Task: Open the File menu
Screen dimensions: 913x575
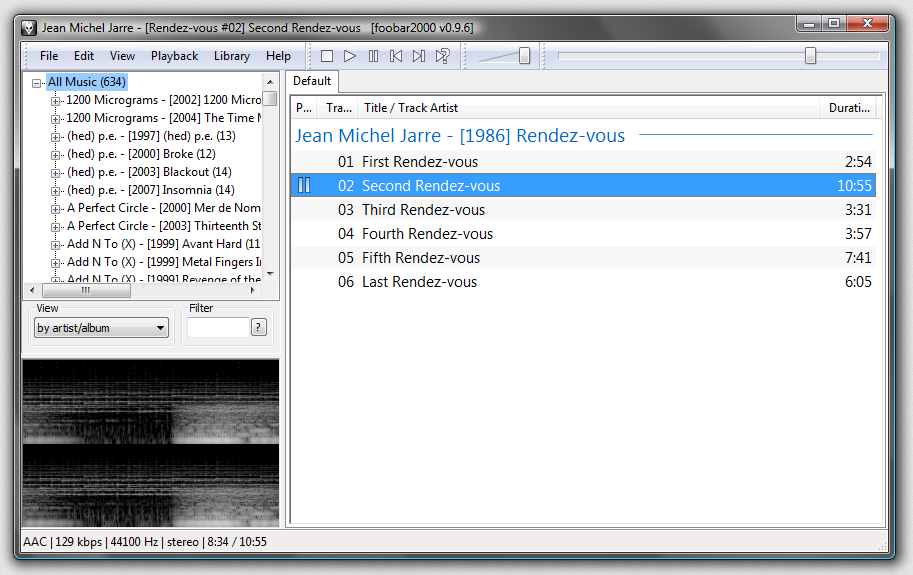Action: click(x=49, y=56)
